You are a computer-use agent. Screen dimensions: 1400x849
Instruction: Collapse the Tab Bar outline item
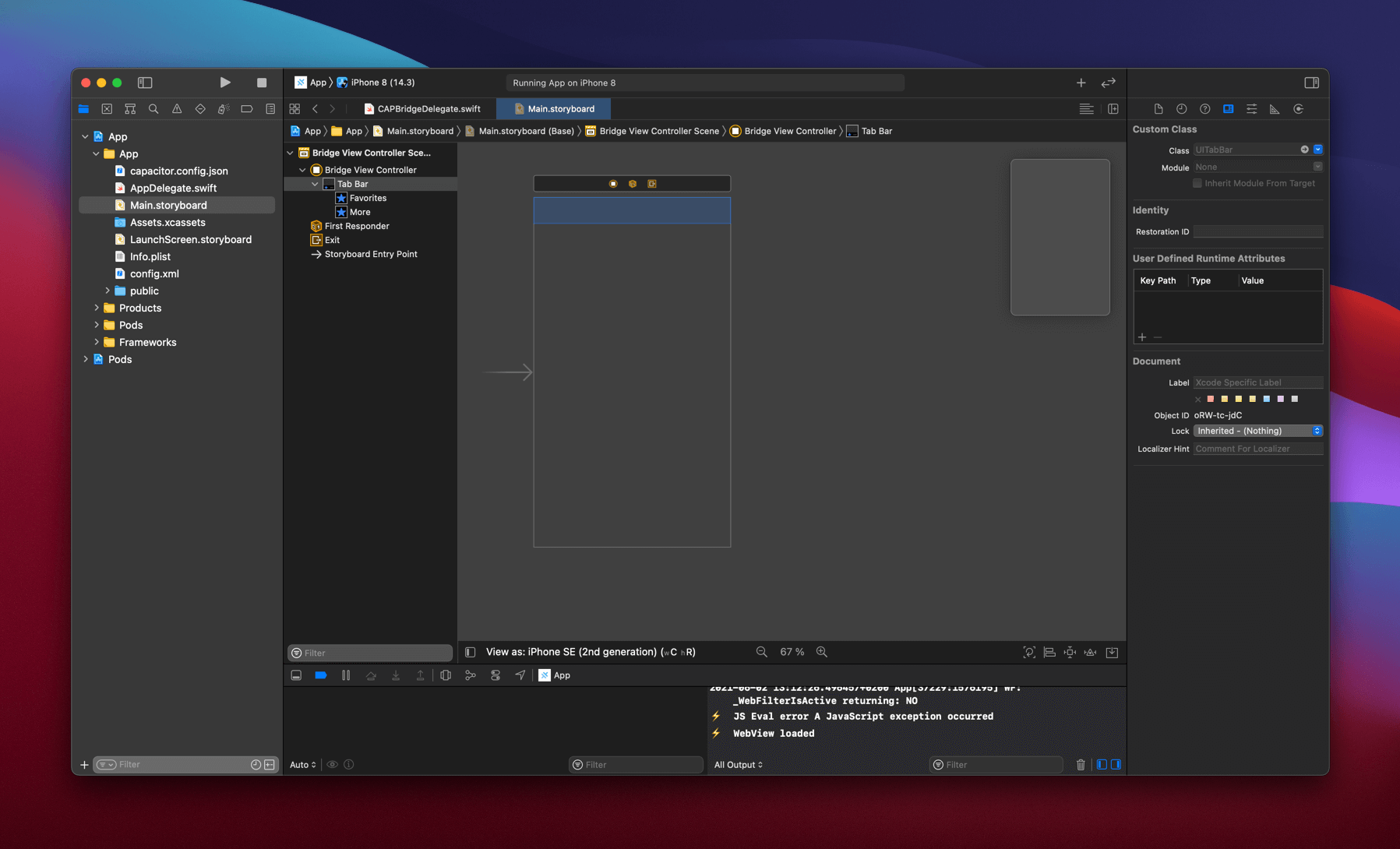pyautogui.click(x=315, y=184)
